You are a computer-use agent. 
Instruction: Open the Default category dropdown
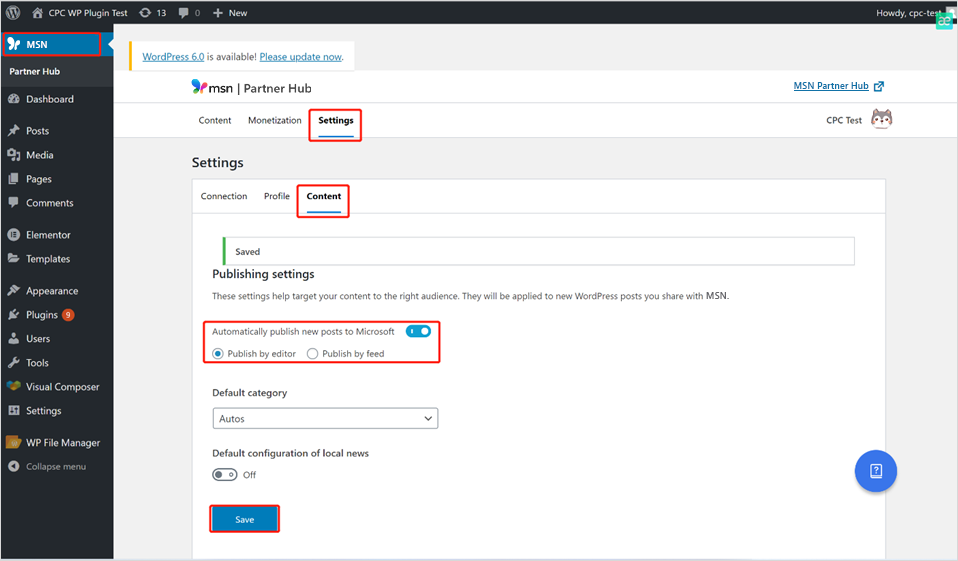coord(325,419)
